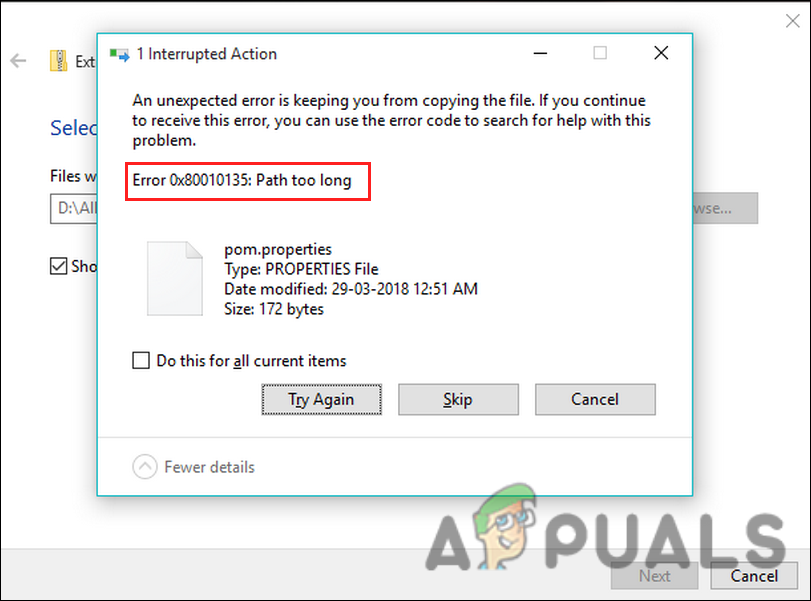Click the zipped folder icon
Image resolution: width=811 pixels, height=601 pixels.
(x=58, y=61)
